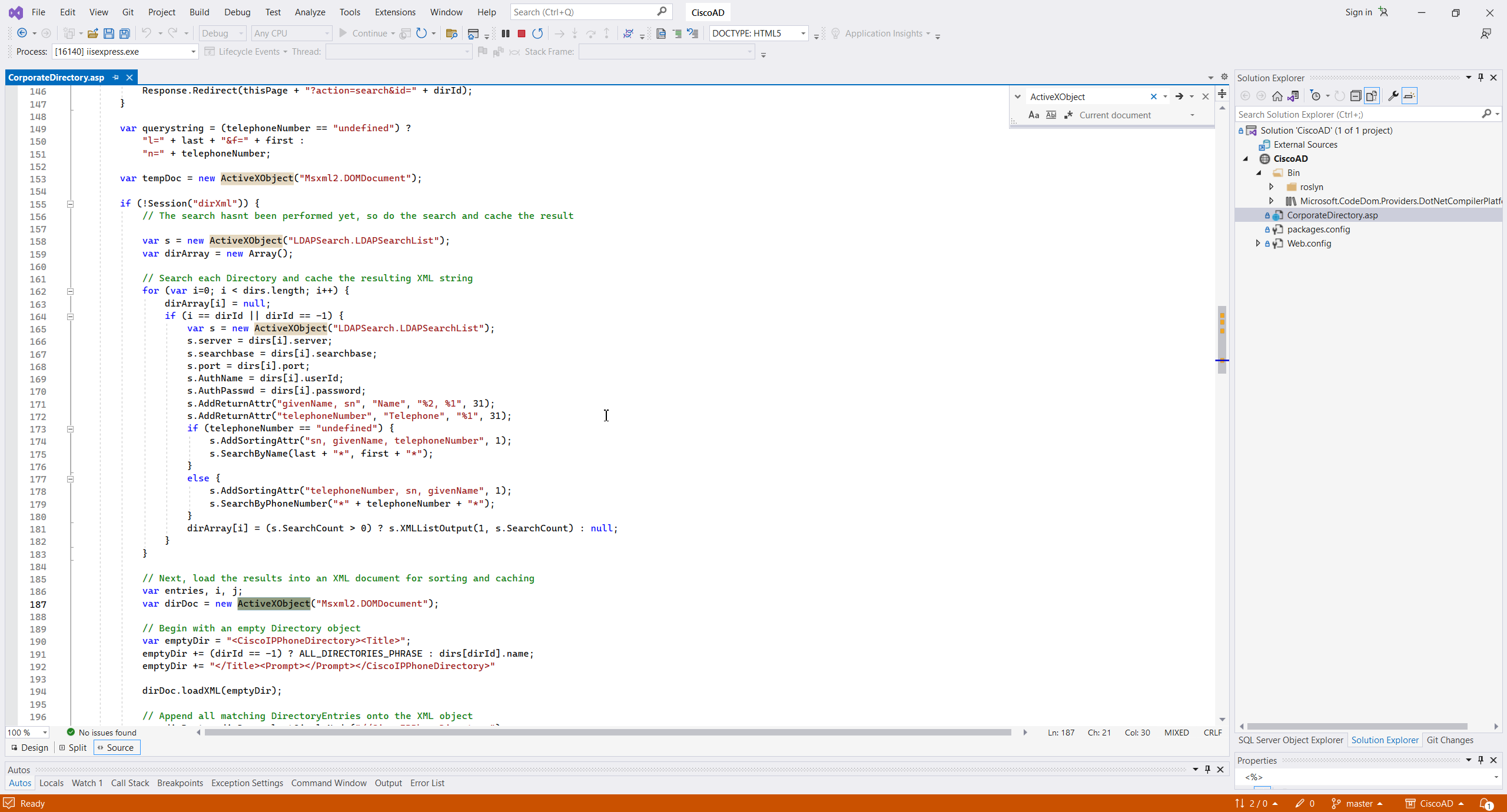1507x812 pixels.
Task: Click the Break All pause icon
Action: 505,34
